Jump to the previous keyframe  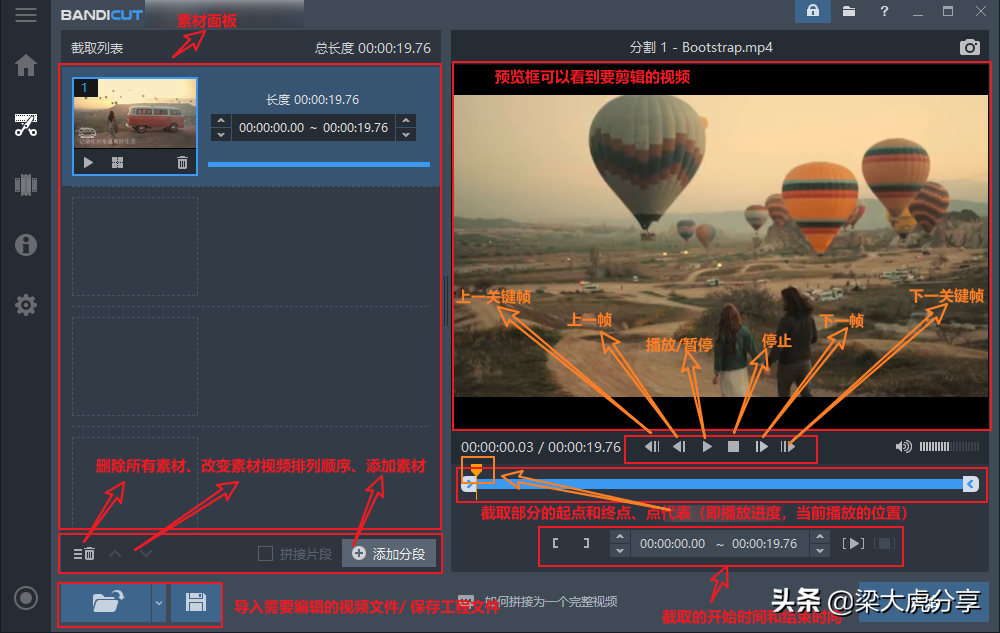tap(652, 447)
